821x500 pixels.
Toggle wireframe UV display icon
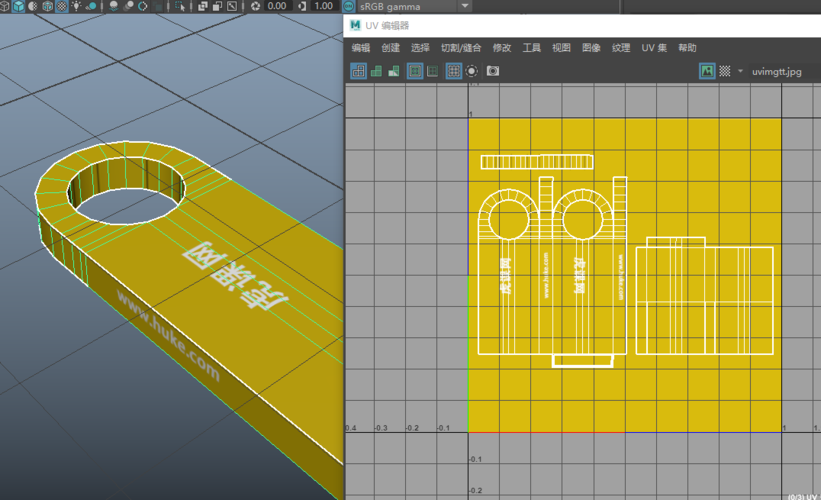point(358,71)
